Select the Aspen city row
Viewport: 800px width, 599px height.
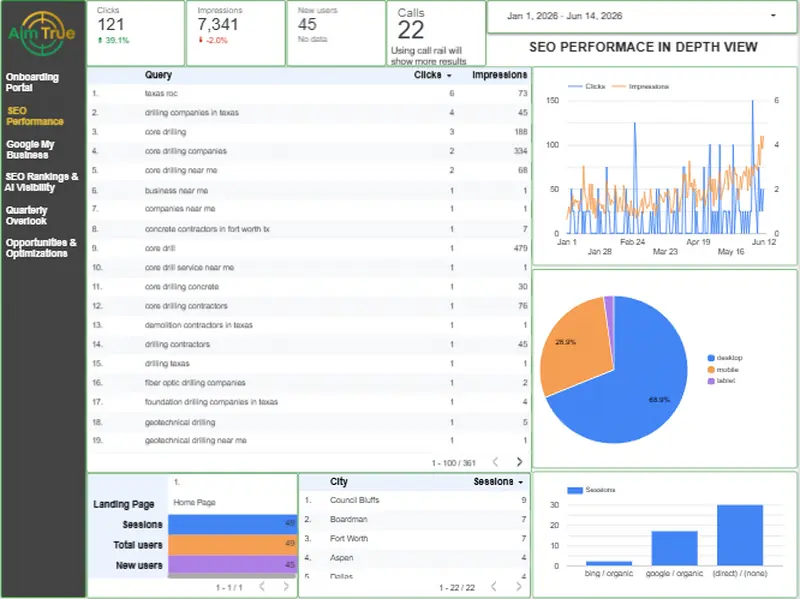[x=414, y=558]
